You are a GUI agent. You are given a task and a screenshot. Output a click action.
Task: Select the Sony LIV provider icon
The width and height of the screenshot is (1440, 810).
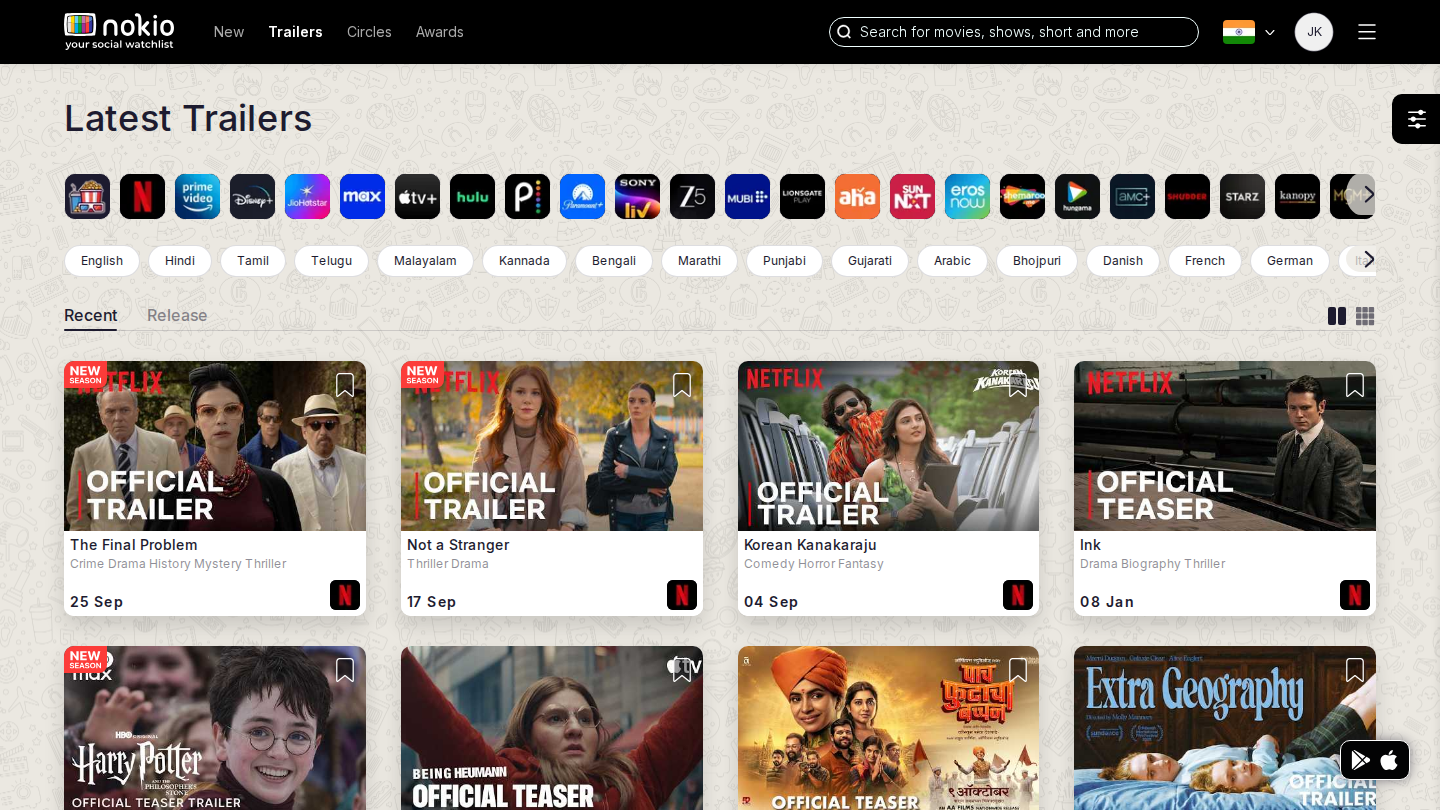[x=637, y=196]
